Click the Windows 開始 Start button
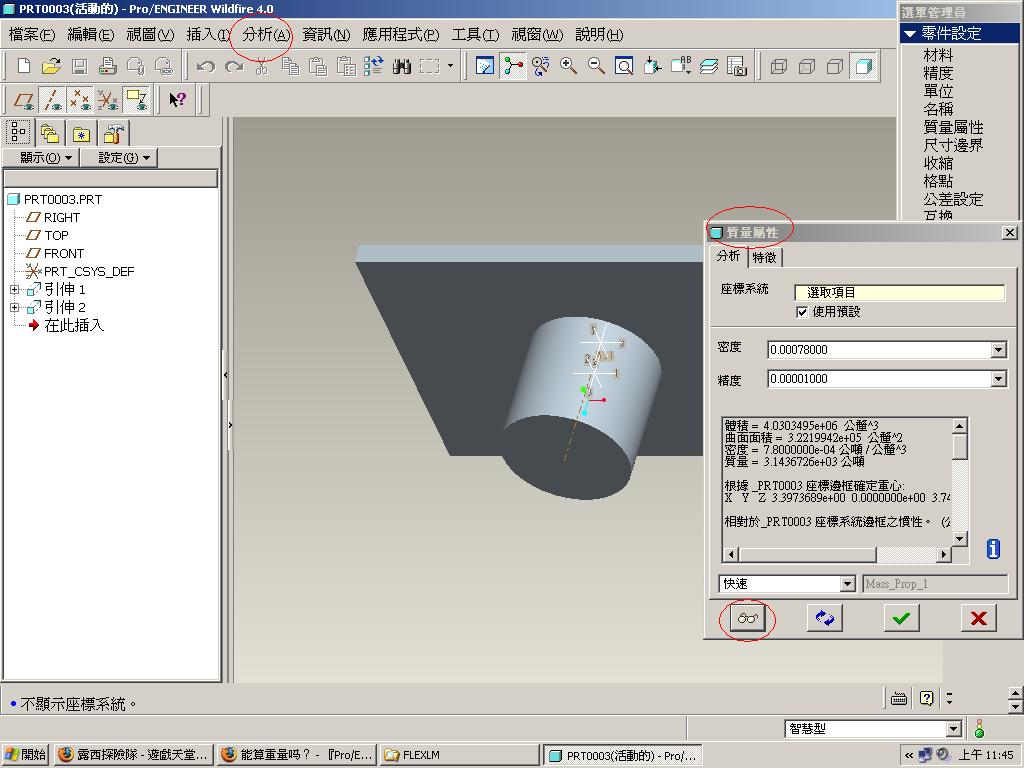Viewport: 1024px width, 768px height. [25, 754]
